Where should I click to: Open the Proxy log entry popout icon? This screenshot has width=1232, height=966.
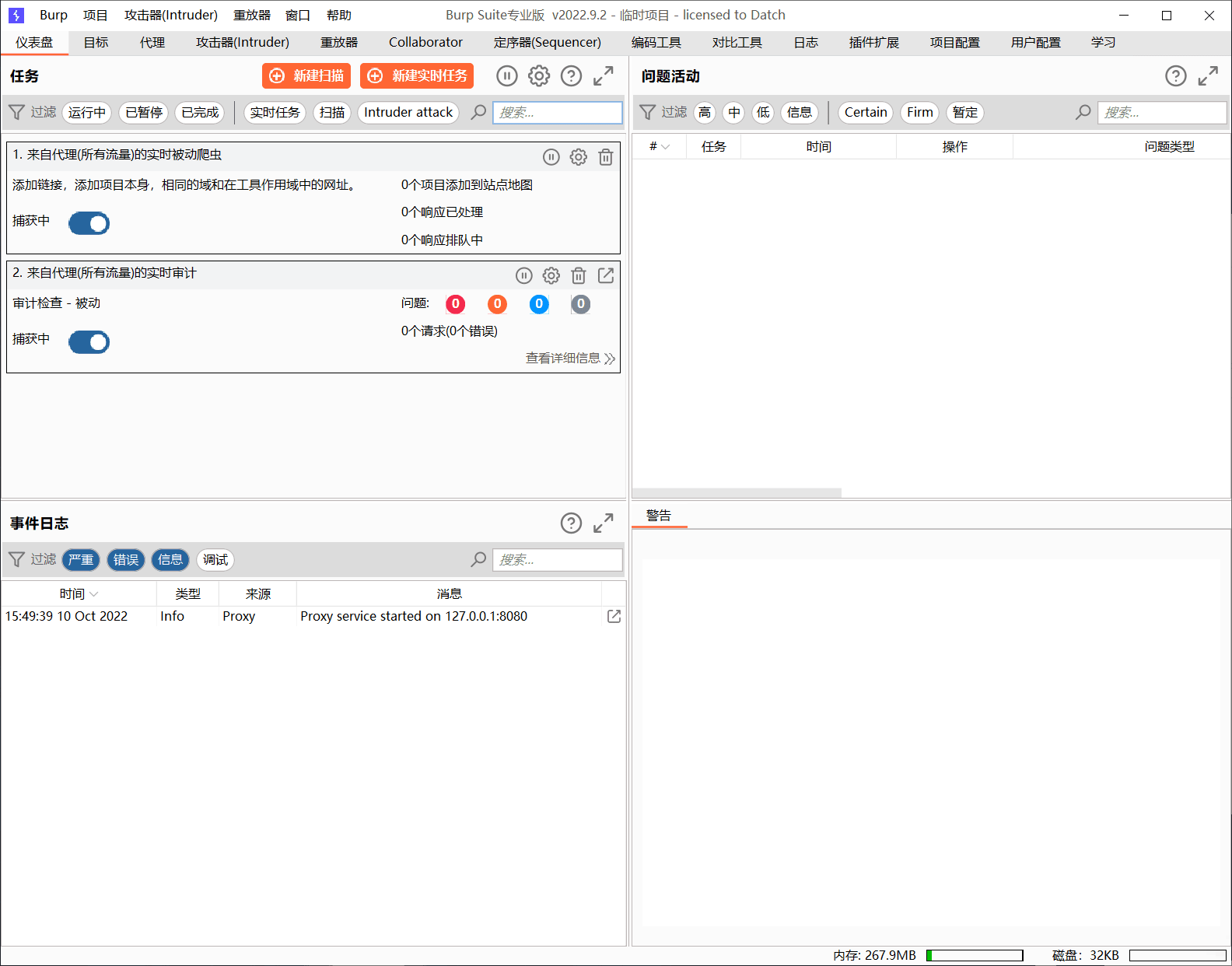click(x=614, y=616)
